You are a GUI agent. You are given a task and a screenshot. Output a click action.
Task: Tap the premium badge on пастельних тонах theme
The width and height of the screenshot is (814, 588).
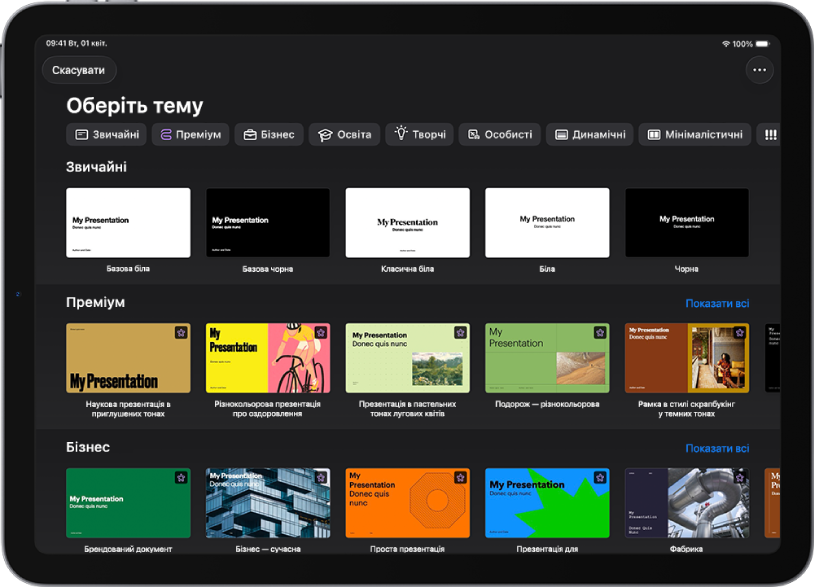[x=460, y=333]
